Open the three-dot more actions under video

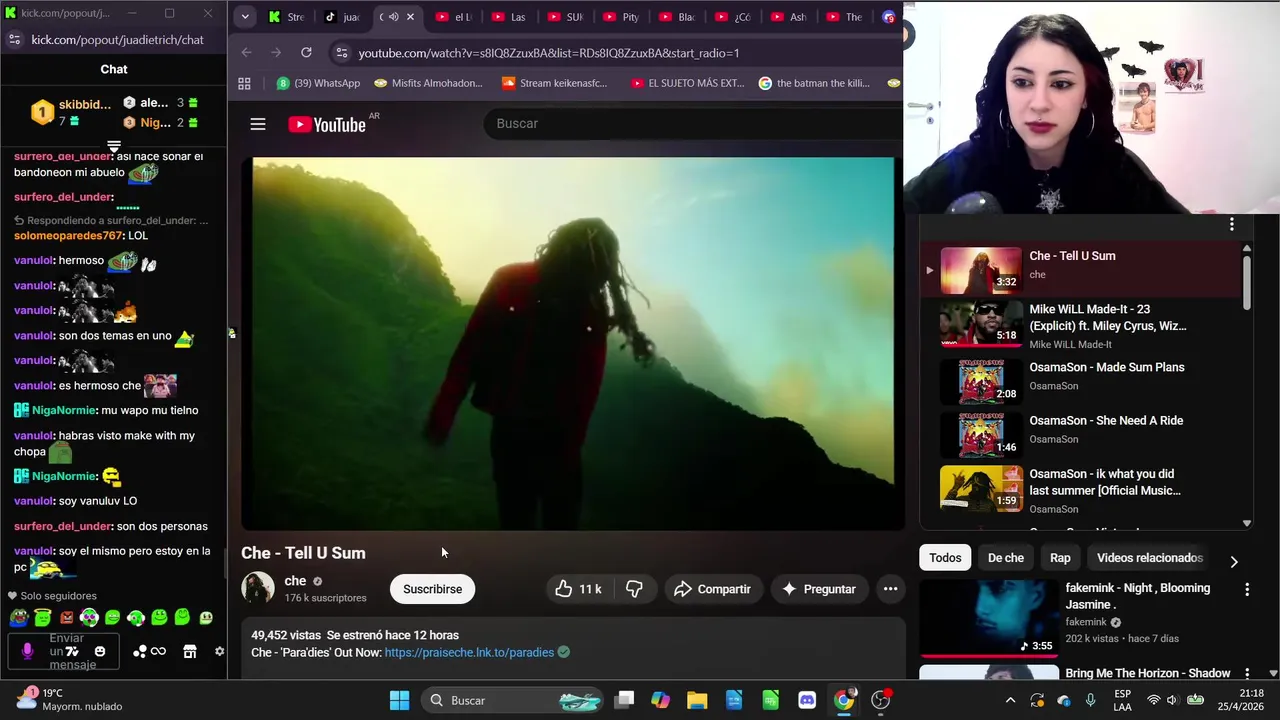click(890, 589)
